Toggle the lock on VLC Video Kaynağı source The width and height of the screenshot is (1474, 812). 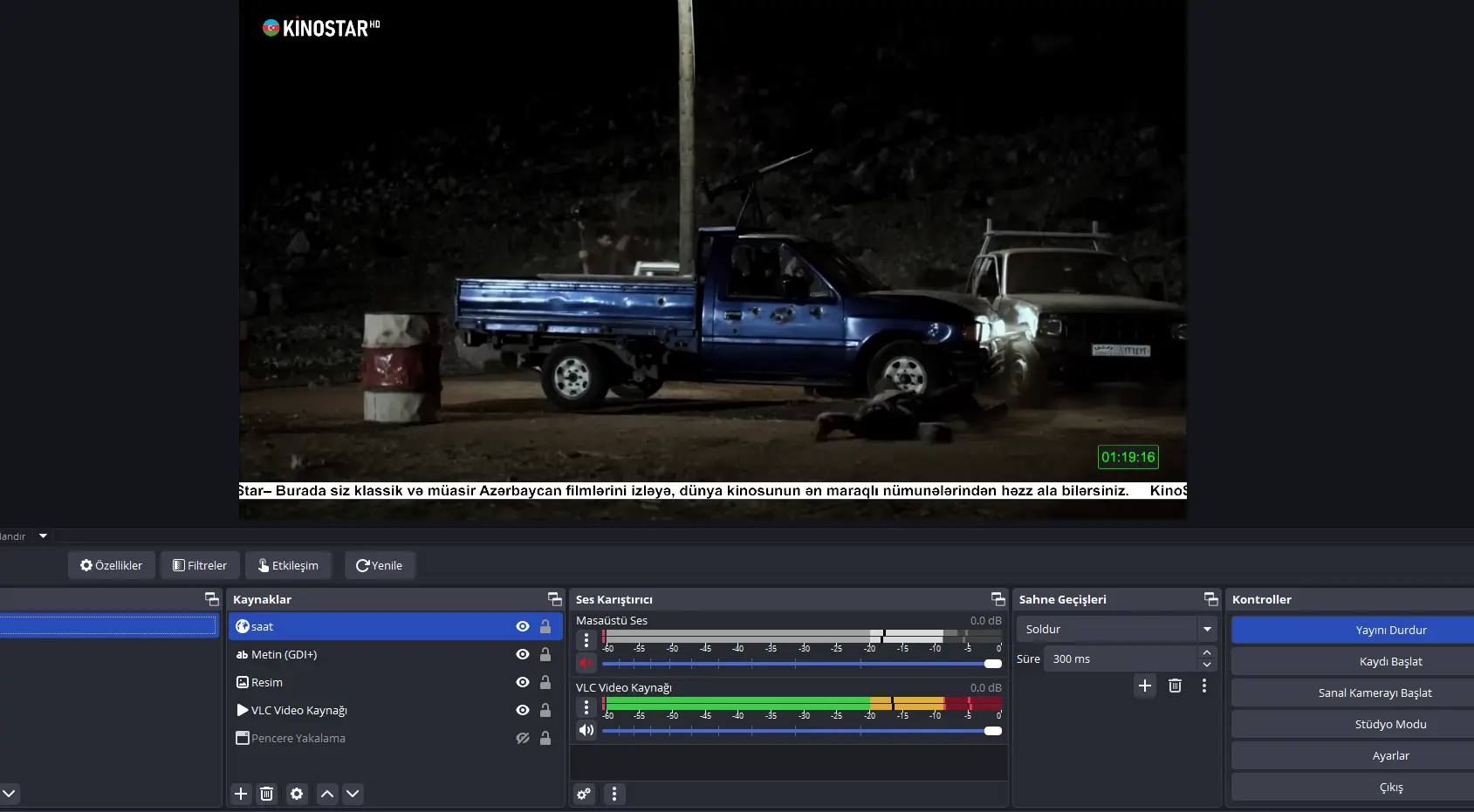(545, 710)
